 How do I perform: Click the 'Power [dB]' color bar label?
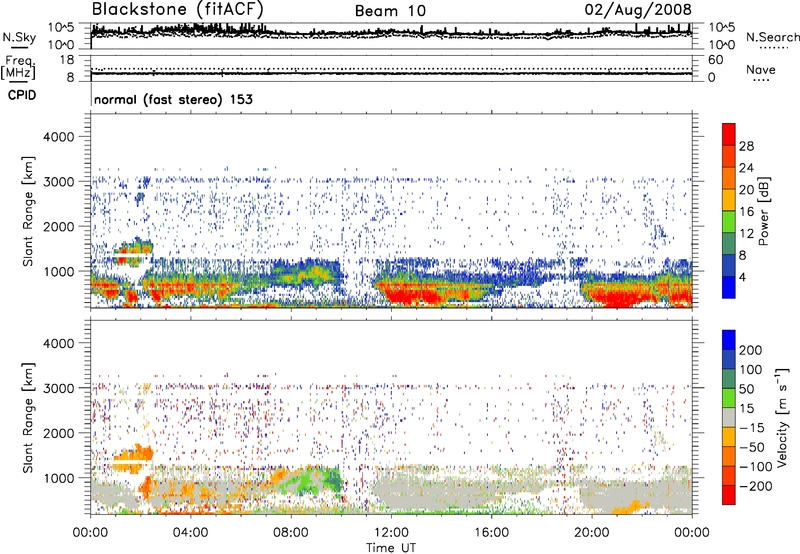(x=763, y=211)
